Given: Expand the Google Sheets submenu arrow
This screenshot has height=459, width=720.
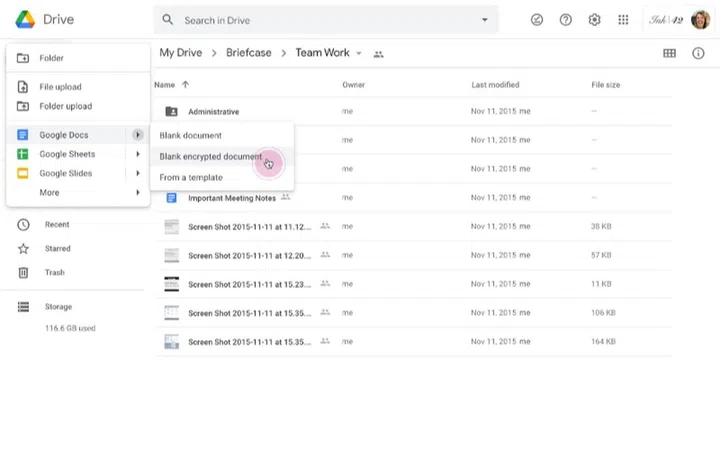Looking at the screenshot, I should [138, 154].
